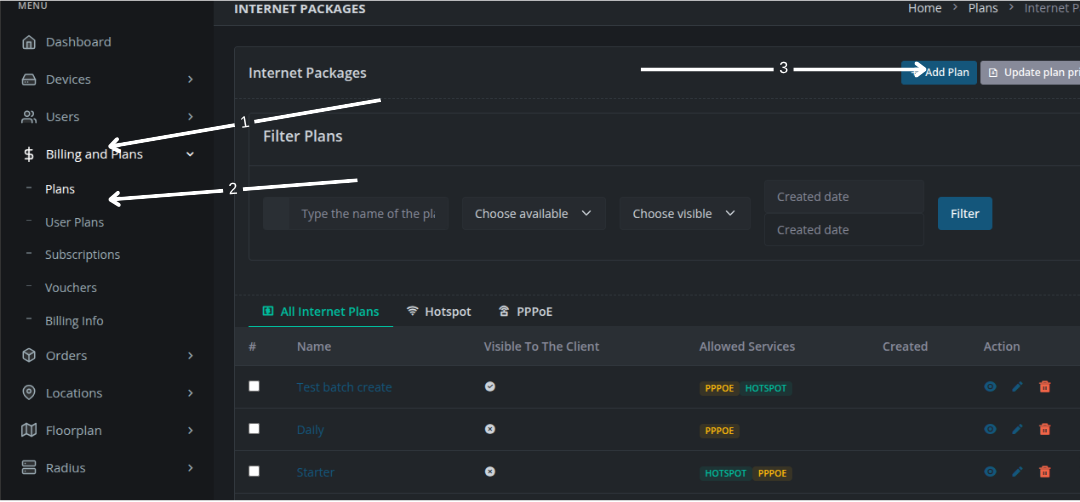
Task: Click the Locations pin icon
Action: [28, 393]
